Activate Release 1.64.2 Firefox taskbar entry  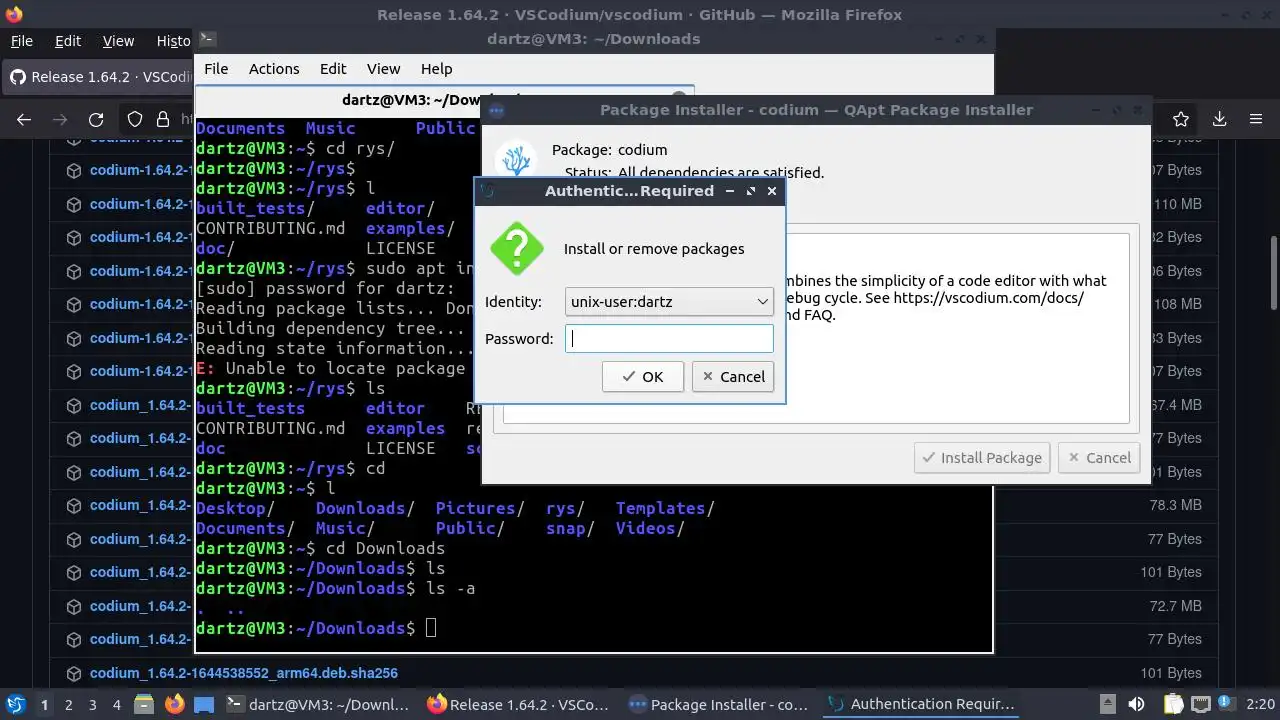(518, 704)
